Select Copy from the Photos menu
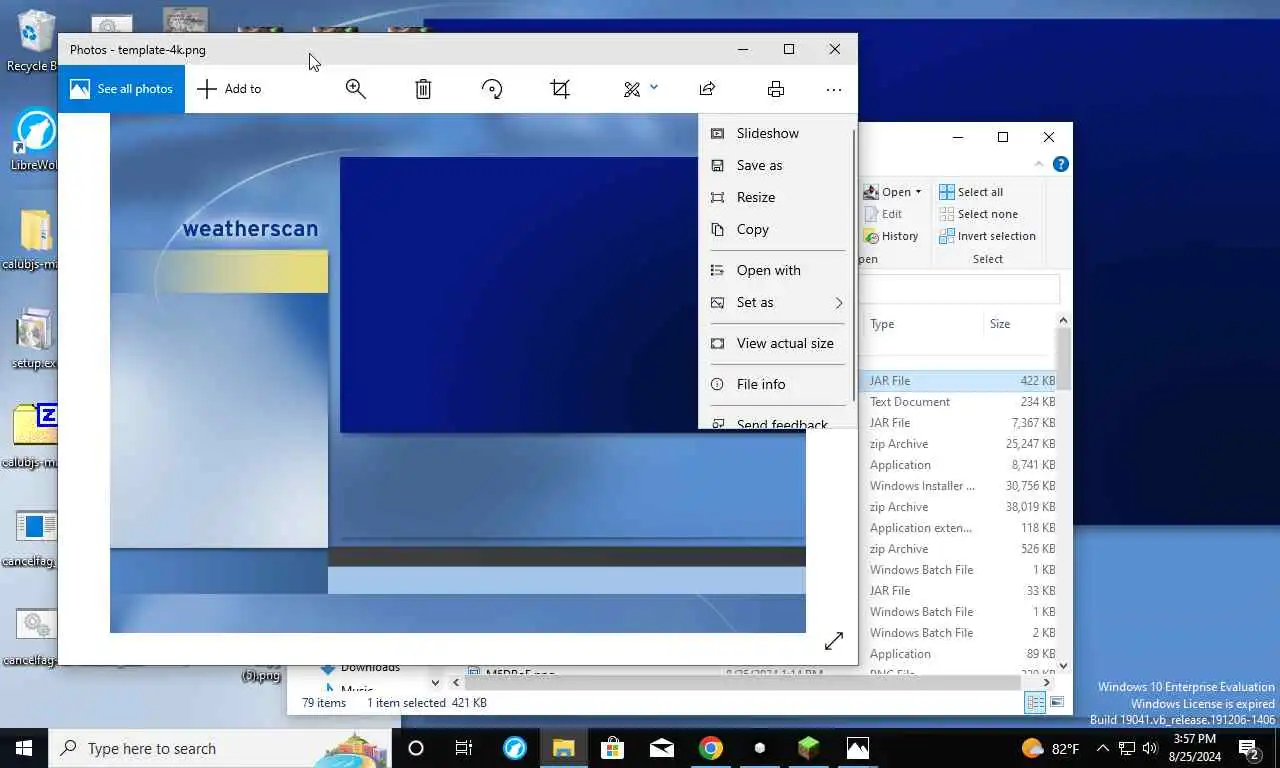The height and width of the screenshot is (768, 1280). (x=776, y=229)
